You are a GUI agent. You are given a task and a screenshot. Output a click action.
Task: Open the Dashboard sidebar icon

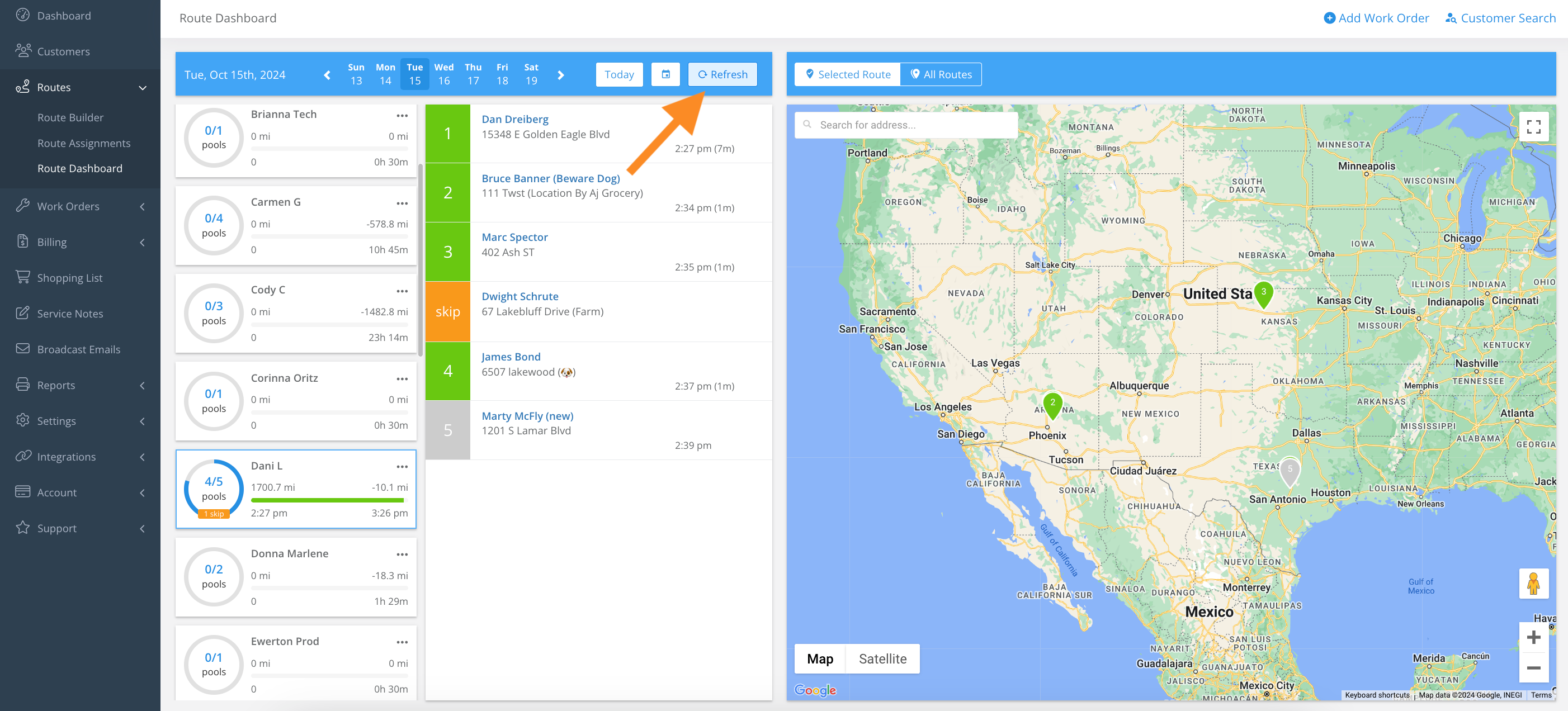click(x=22, y=15)
